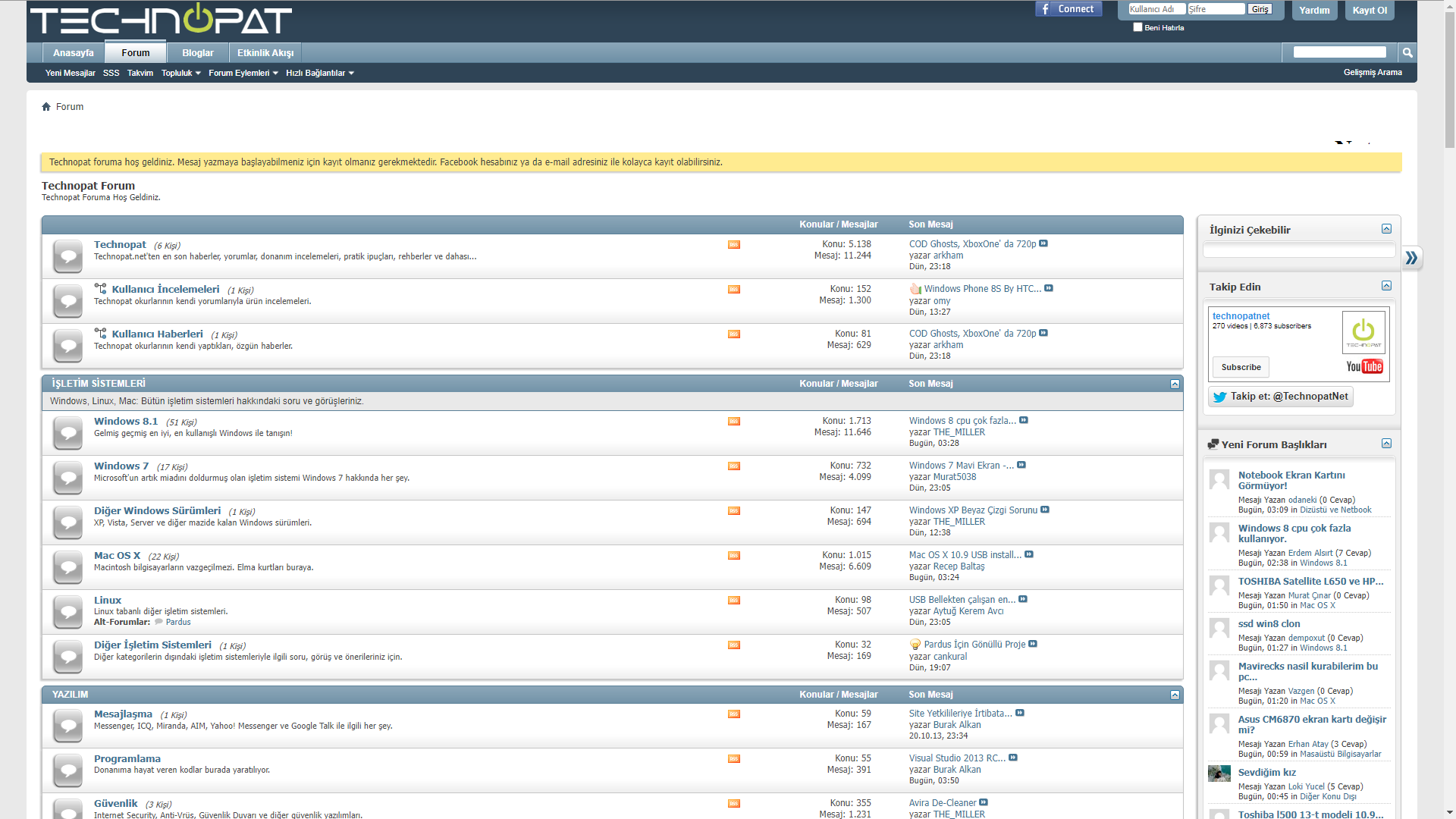The image size is (1456, 819).
Task: Click the Mac OS X forum status icon
Action: tap(67, 566)
